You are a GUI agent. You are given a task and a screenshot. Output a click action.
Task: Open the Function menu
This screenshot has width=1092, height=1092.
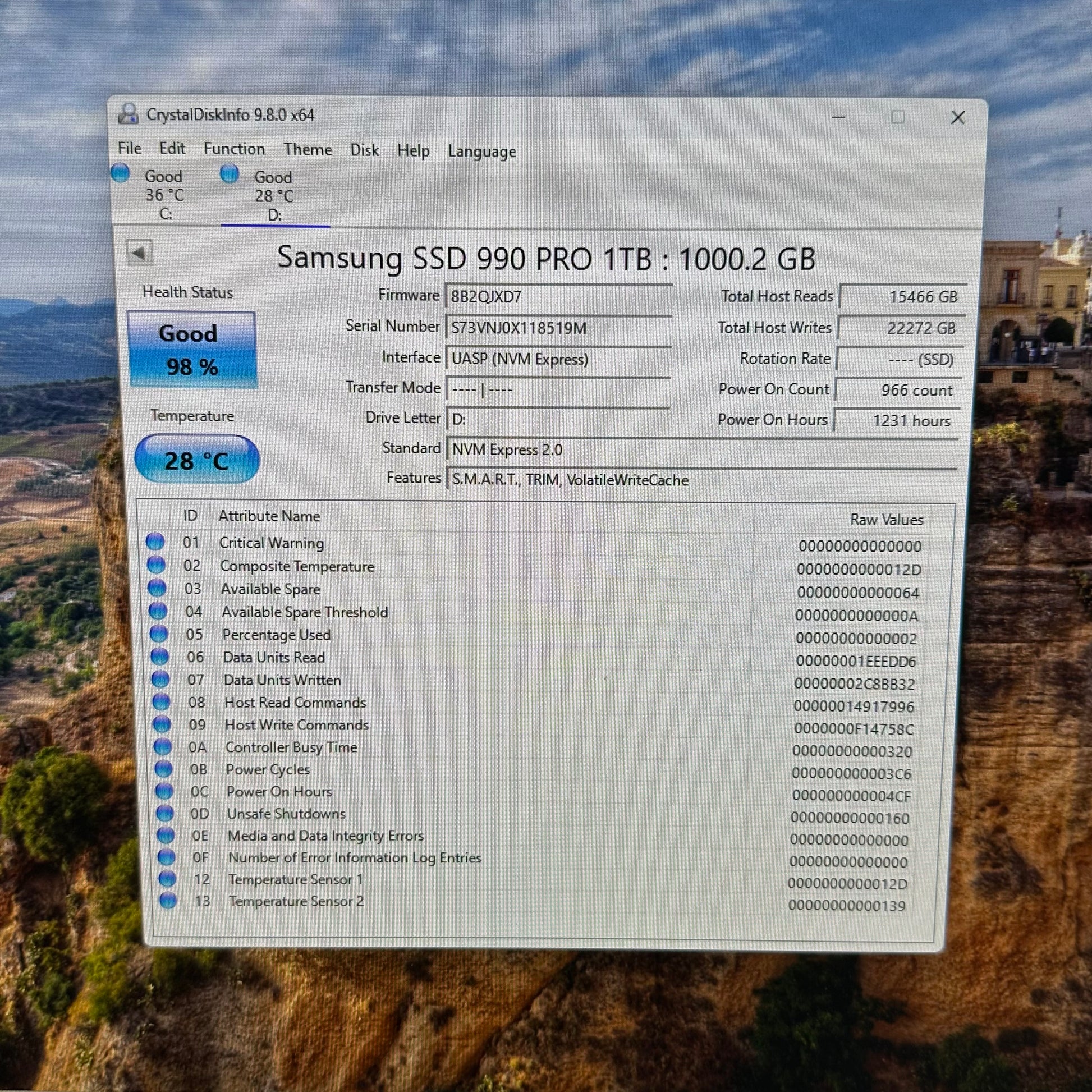pos(234,149)
